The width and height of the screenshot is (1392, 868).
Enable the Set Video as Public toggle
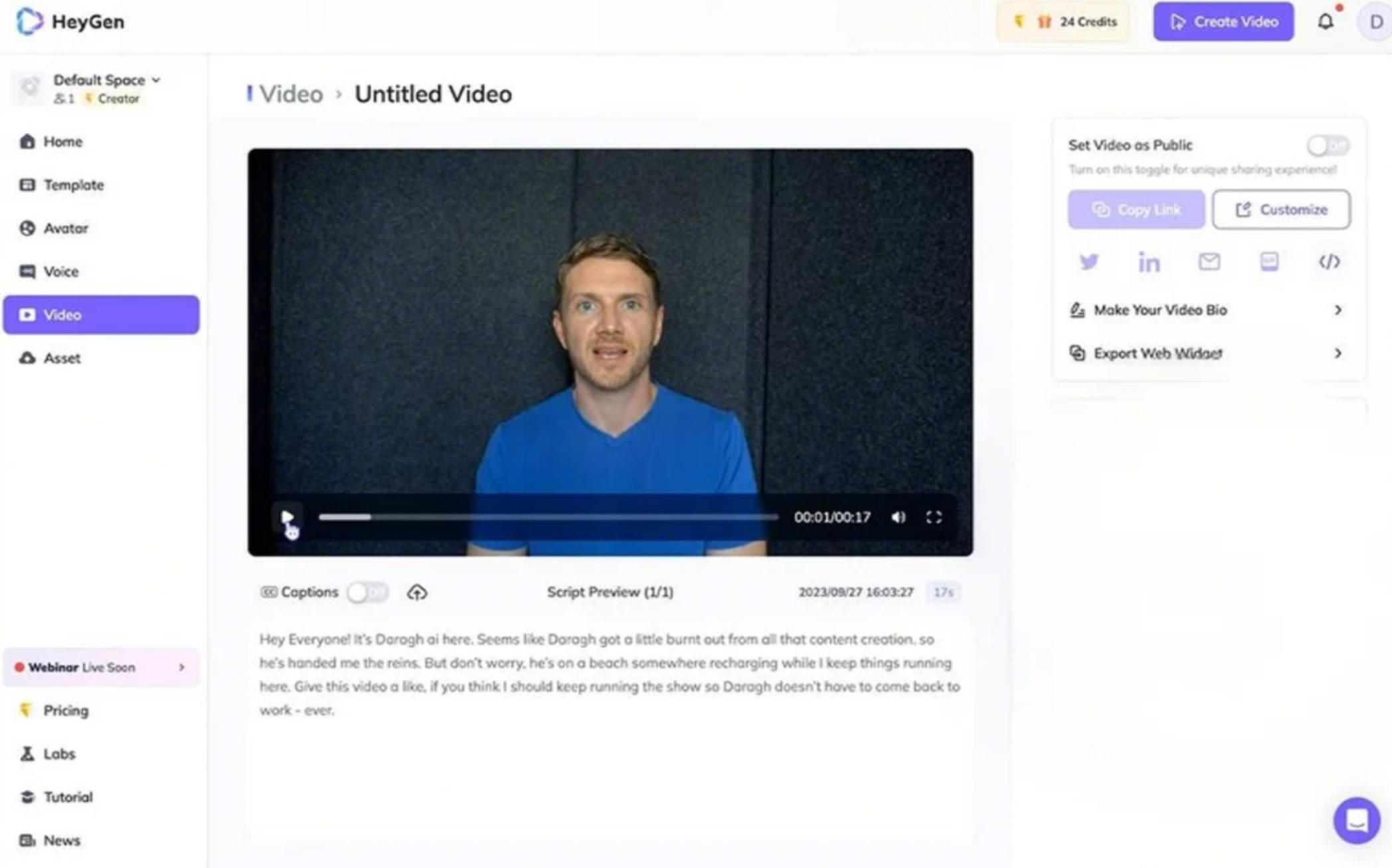click(x=1328, y=145)
